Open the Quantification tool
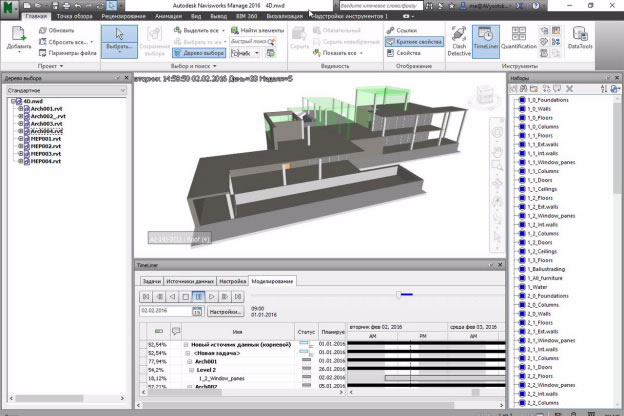The height and width of the screenshot is (416, 624). coord(519,38)
